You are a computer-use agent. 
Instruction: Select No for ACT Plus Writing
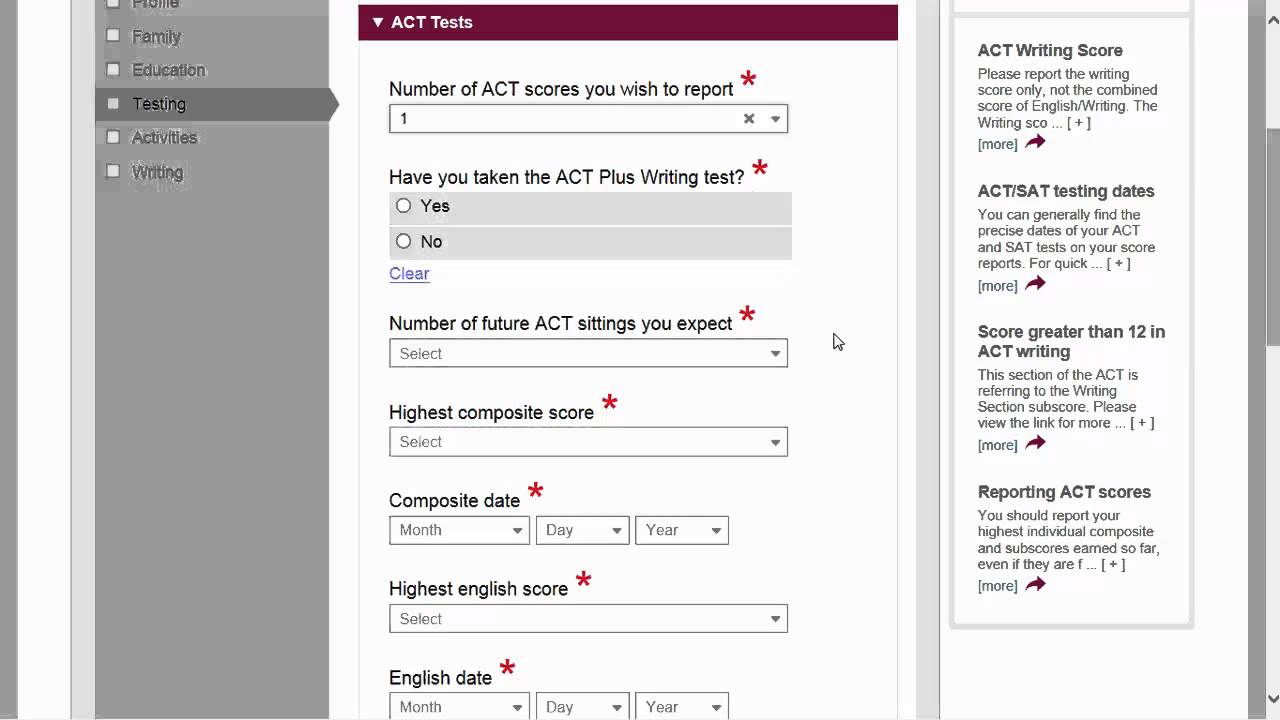(x=403, y=241)
